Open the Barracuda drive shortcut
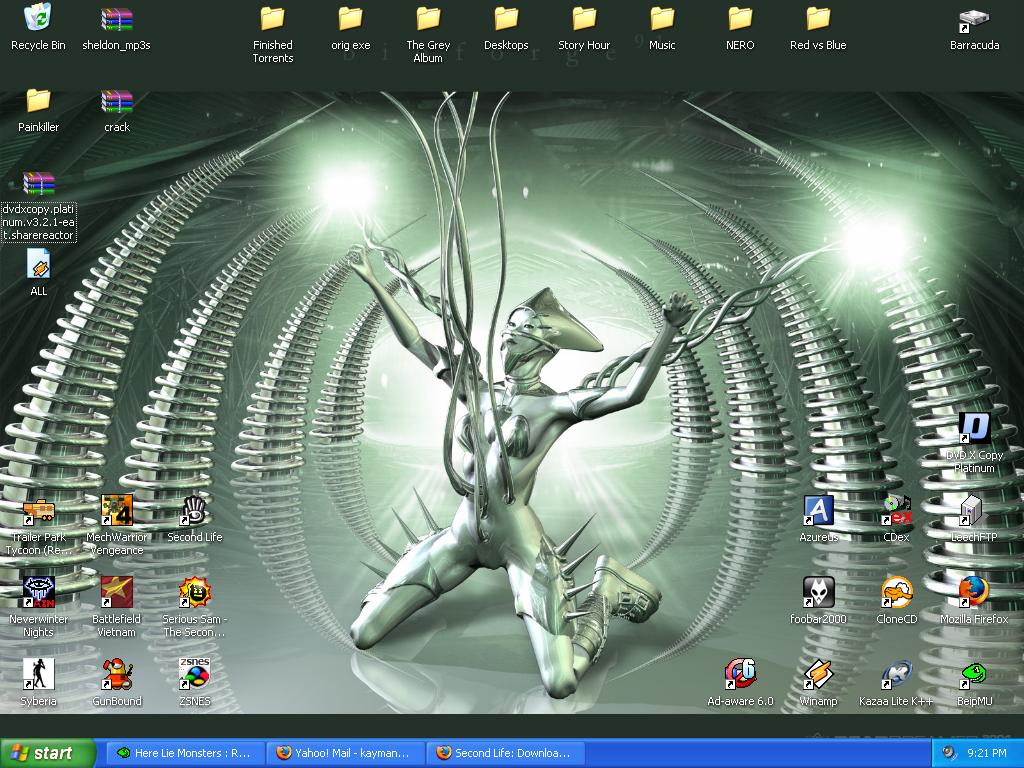Screen dimensions: 1024x768 [x=974, y=20]
